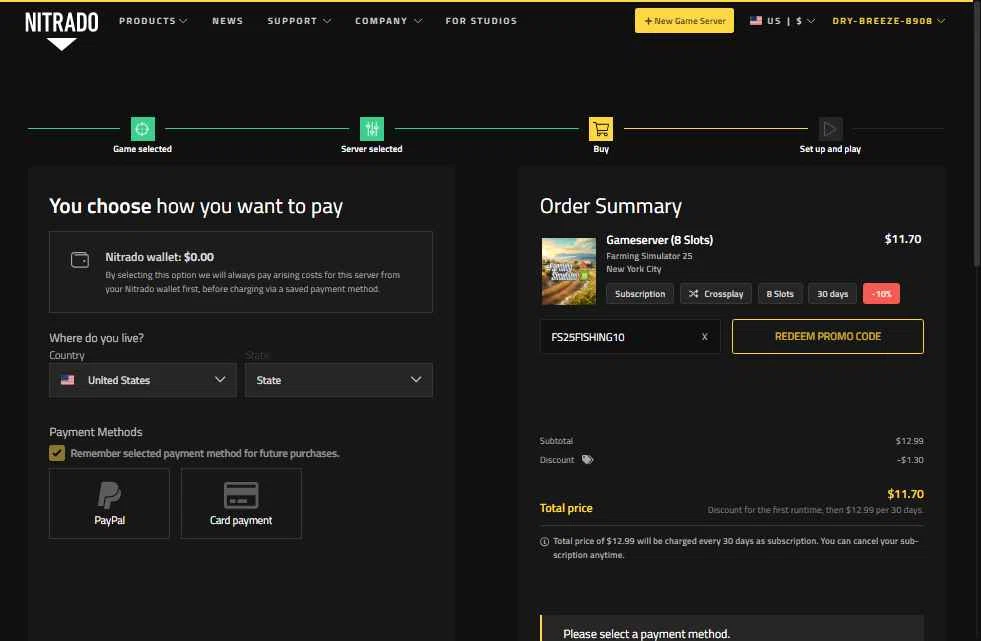Click the New Game Server button

tap(684, 21)
